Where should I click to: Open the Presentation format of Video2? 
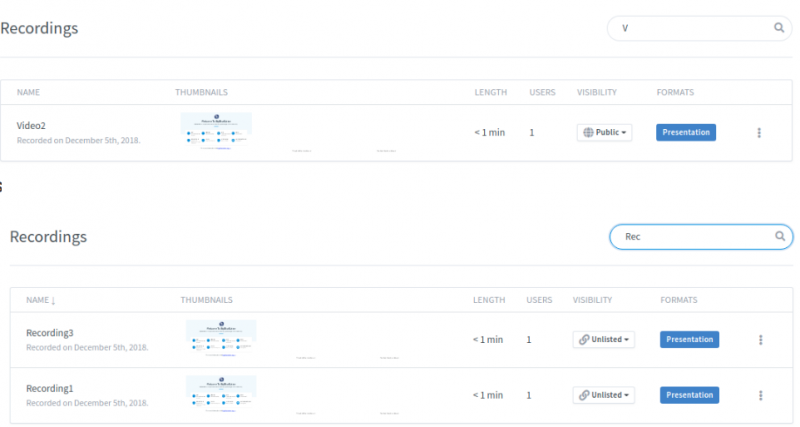686,132
